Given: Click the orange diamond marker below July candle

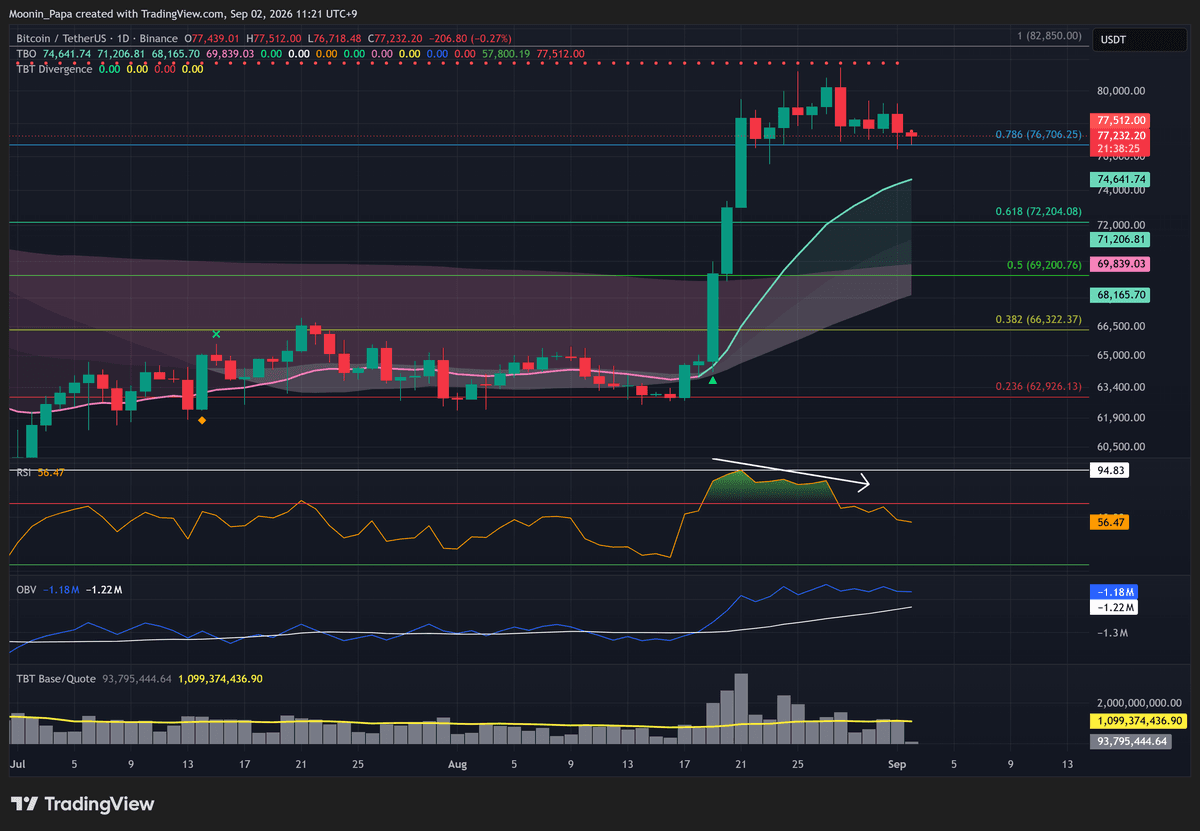Looking at the screenshot, I should click(202, 420).
